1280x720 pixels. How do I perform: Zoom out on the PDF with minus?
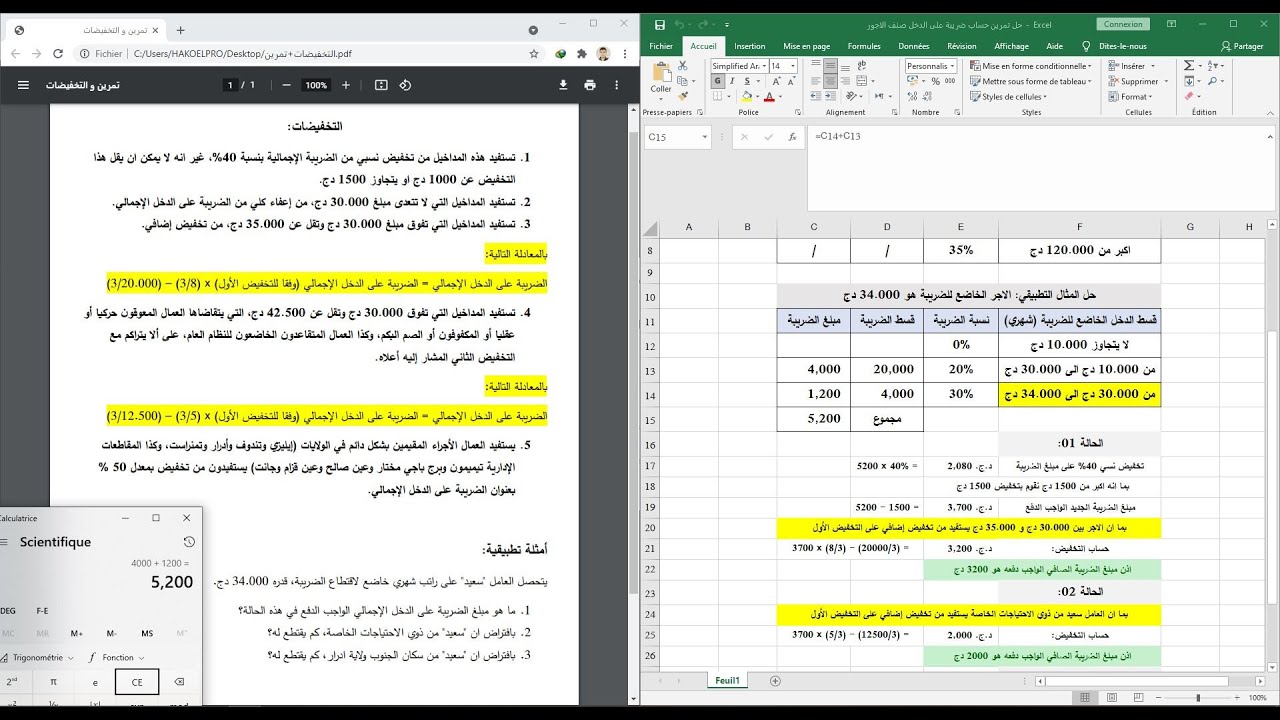pos(287,85)
